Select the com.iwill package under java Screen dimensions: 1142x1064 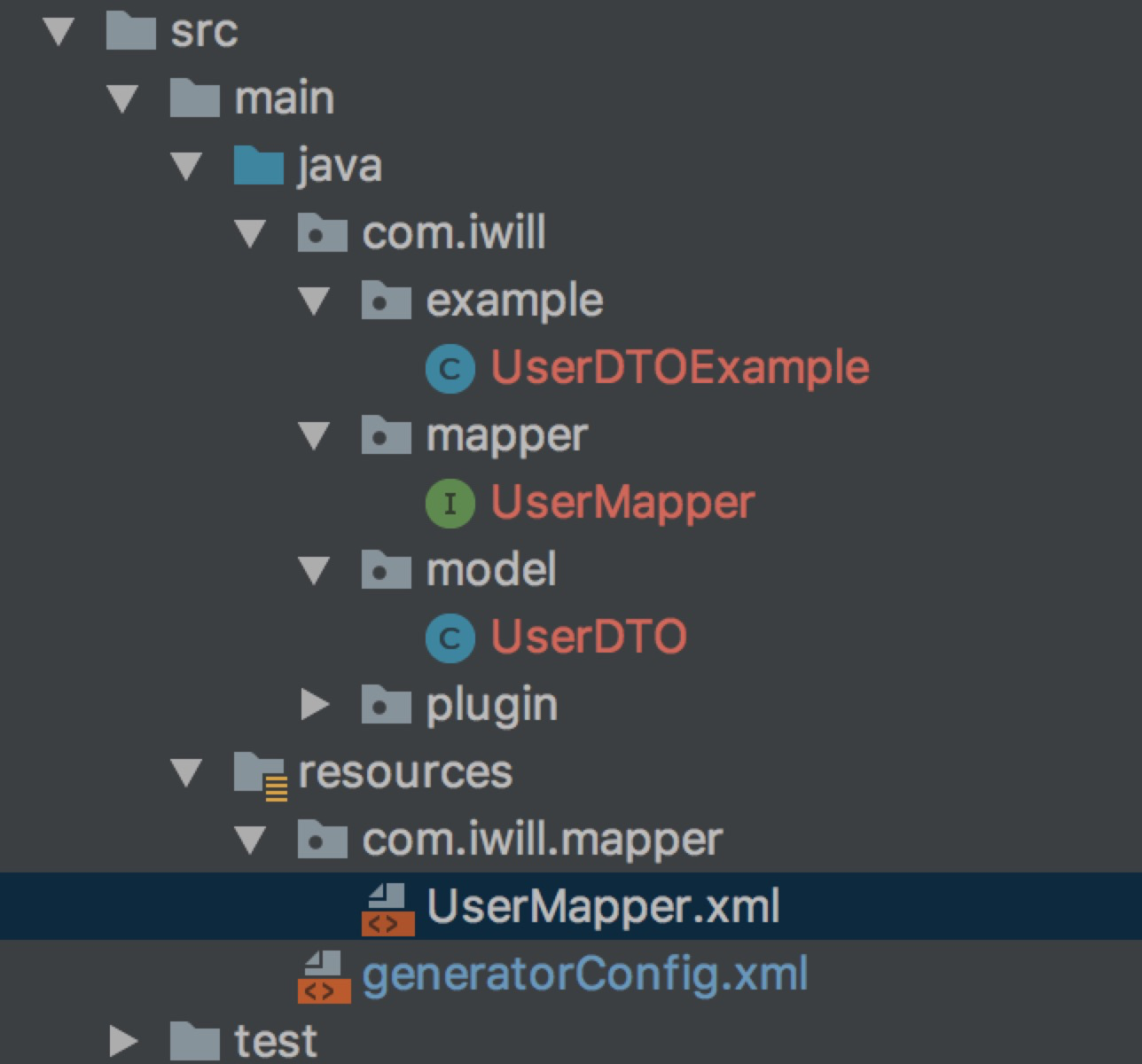(453, 233)
